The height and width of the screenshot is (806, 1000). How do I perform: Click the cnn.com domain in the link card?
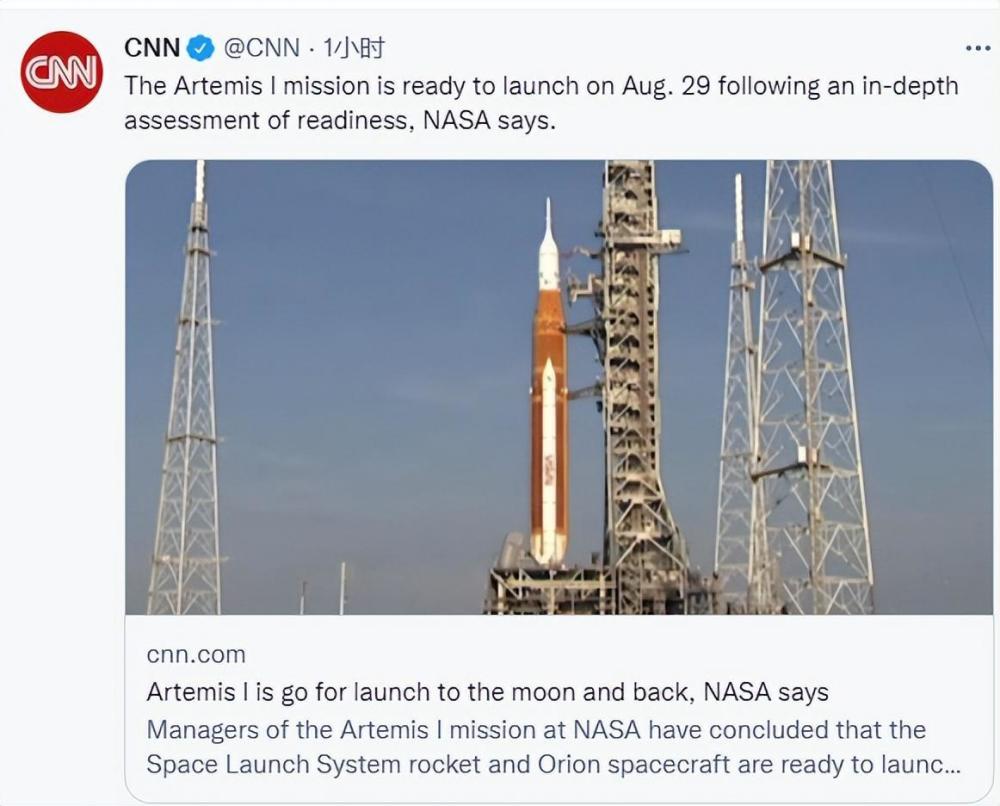195,655
